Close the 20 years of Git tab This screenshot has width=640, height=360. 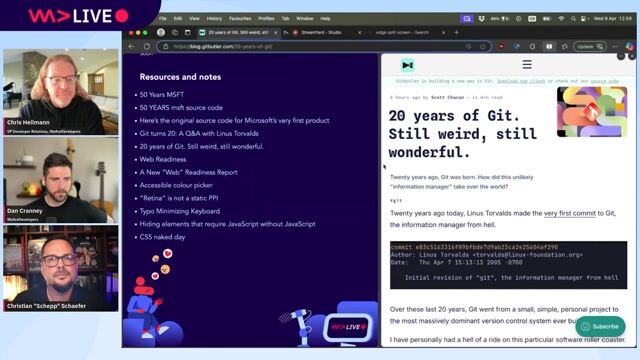coord(276,33)
